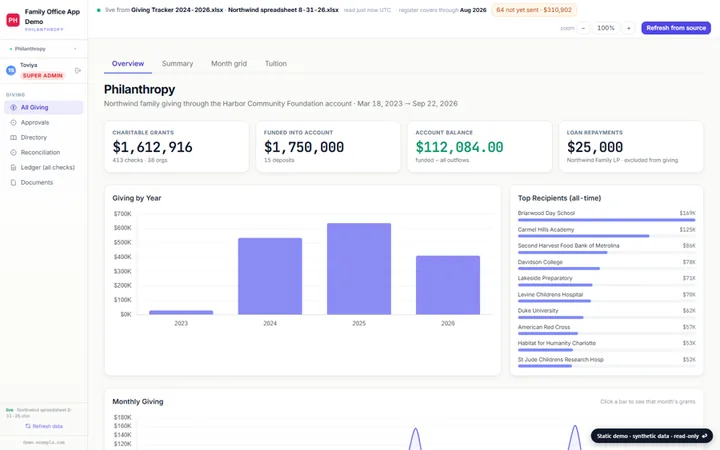
Task: Click Habitat for Humanity Charlotte name
Action: click(557, 343)
